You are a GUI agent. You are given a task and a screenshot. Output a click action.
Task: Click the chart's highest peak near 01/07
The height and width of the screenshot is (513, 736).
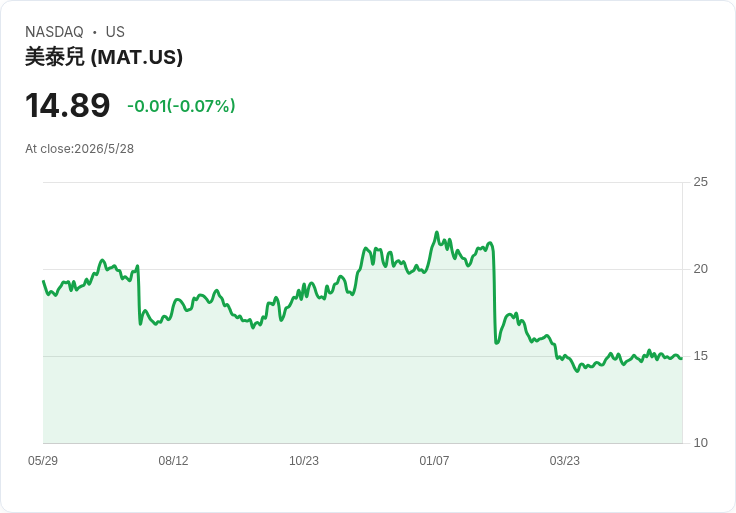[x=437, y=232]
